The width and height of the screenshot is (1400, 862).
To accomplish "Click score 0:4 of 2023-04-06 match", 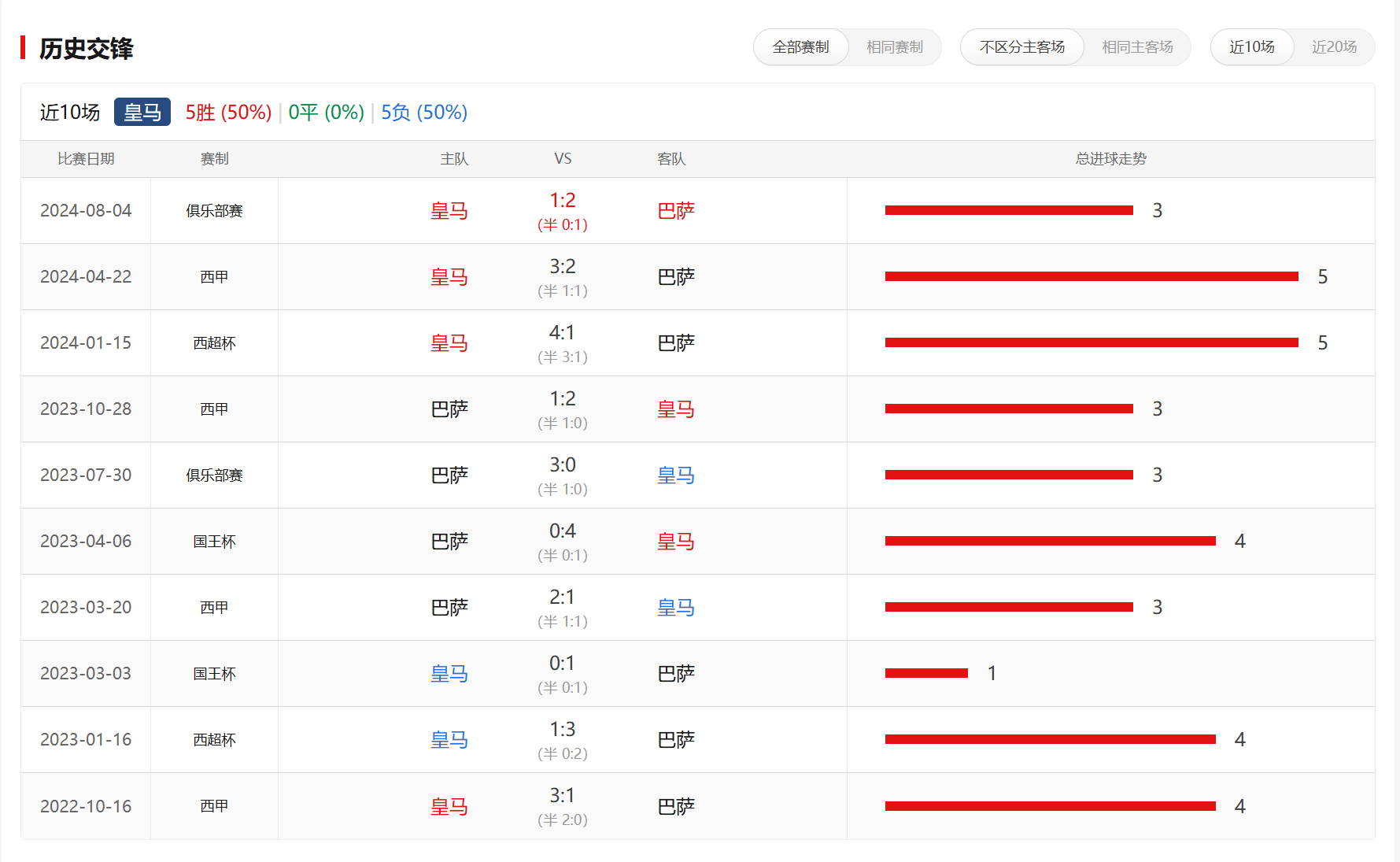I will click(563, 531).
